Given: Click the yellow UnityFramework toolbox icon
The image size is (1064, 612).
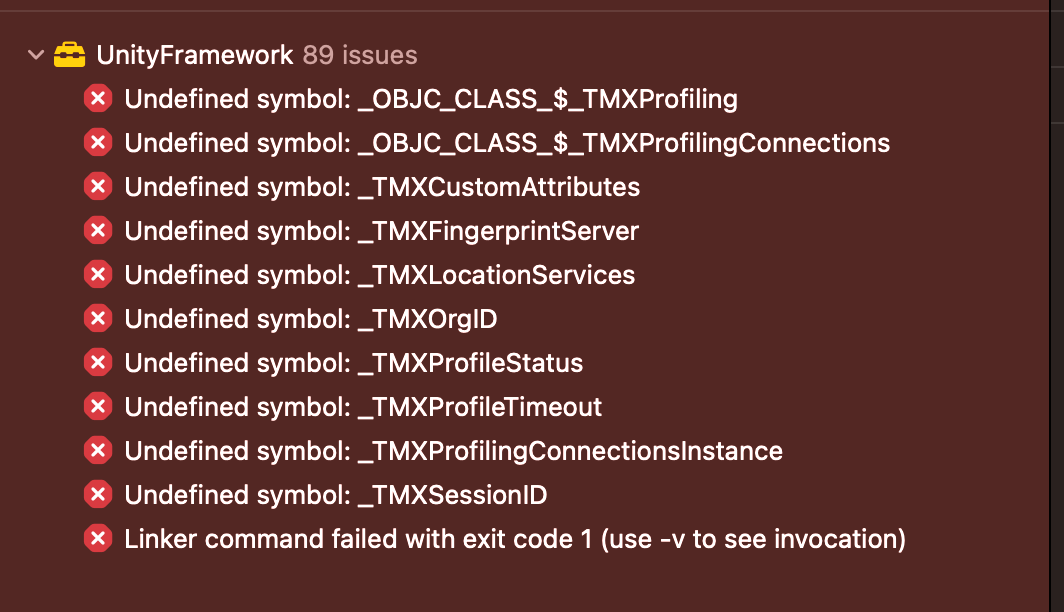Looking at the screenshot, I should pyautogui.click(x=69, y=55).
